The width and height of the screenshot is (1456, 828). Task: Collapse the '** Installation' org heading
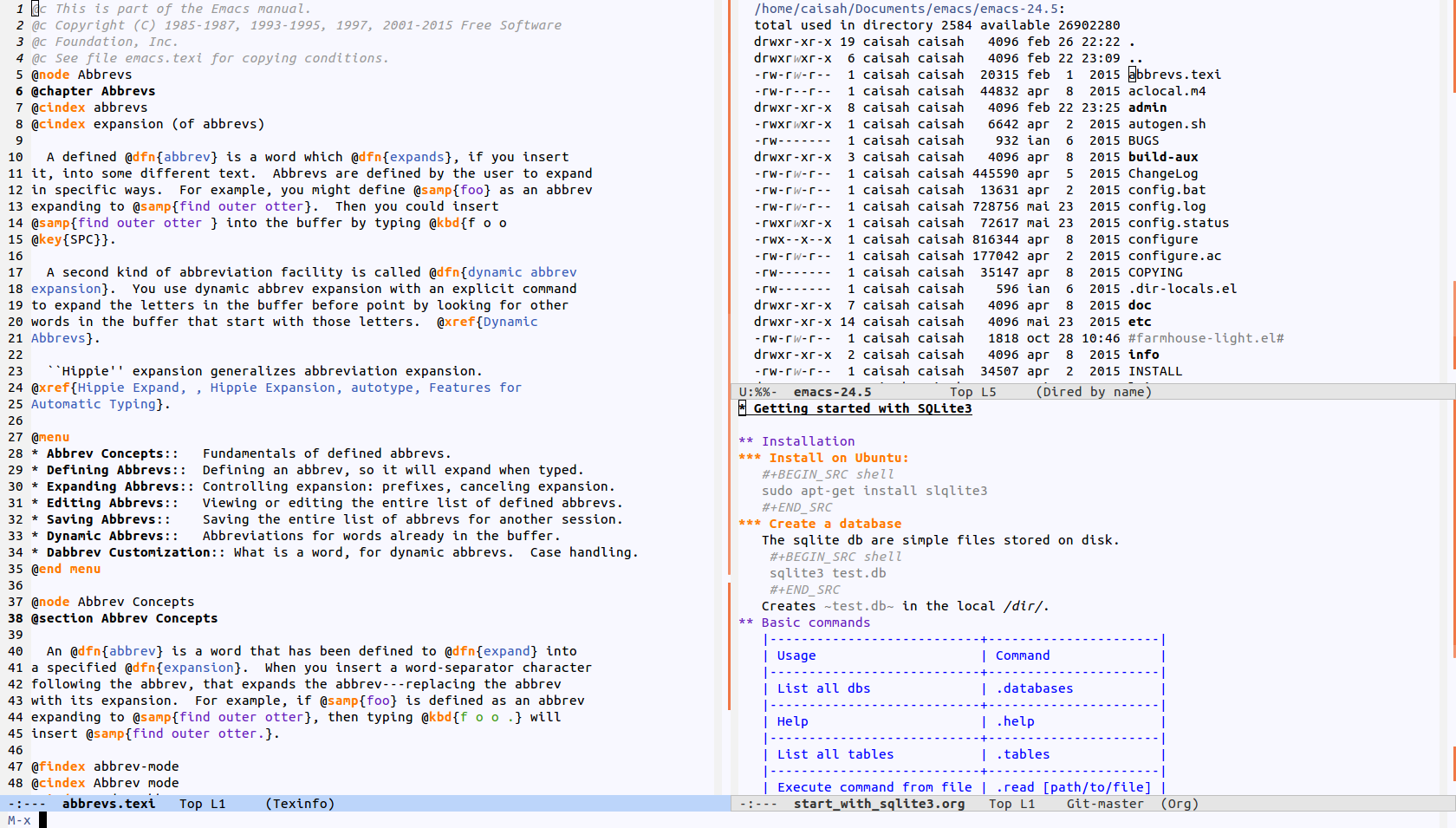click(x=796, y=441)
